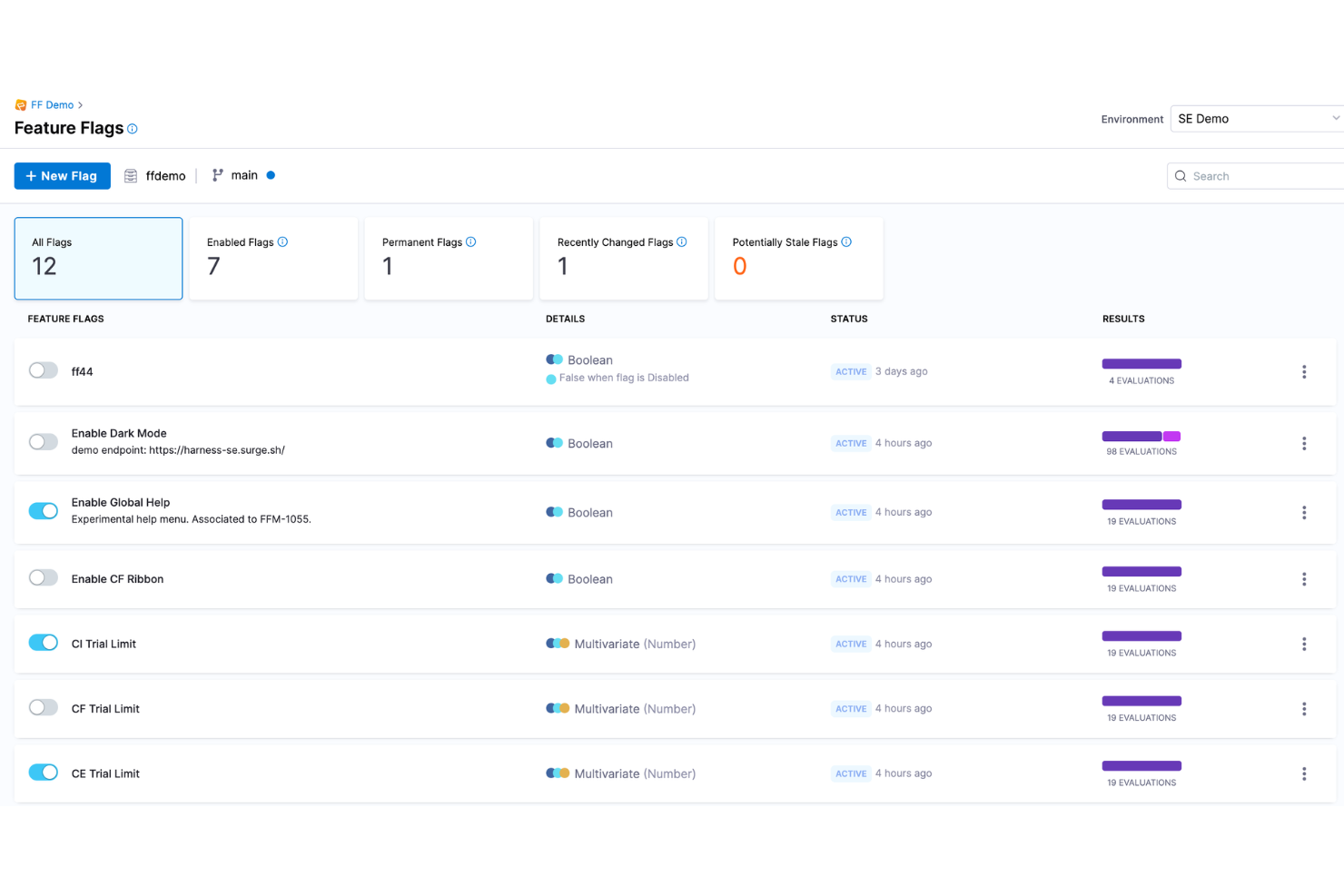Open more options for CE Trial Limit
Viewport: 1344px width, 896px height.
(x=1304, y=774)
